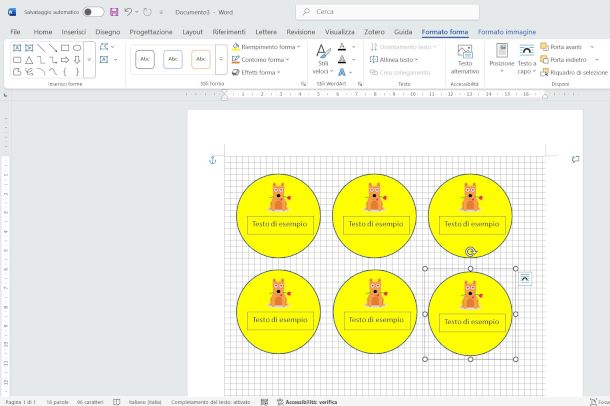Viewport: 610px width, 406px height.
Task: Click the Undo arrow icon
Action: click(x=129, y=12)
